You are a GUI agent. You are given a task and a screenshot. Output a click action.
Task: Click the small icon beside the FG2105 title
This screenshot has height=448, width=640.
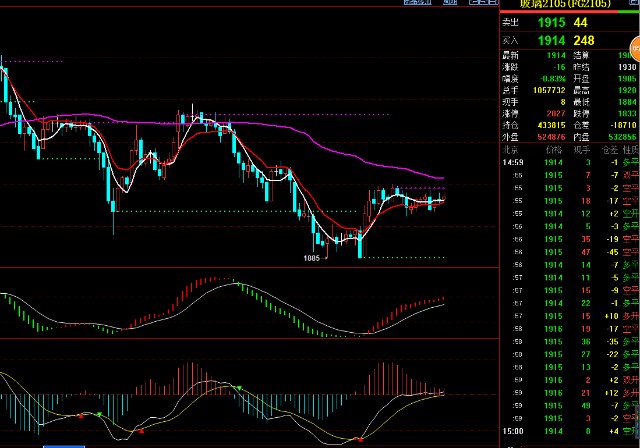[632, 5]
